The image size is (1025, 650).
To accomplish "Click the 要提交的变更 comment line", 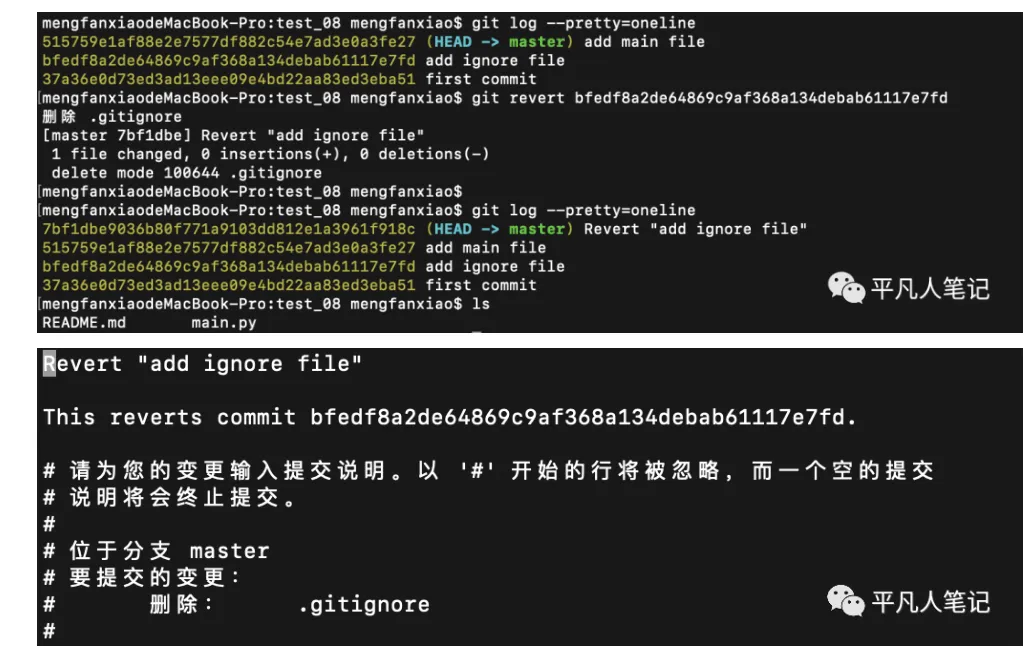I will [141, 577].
